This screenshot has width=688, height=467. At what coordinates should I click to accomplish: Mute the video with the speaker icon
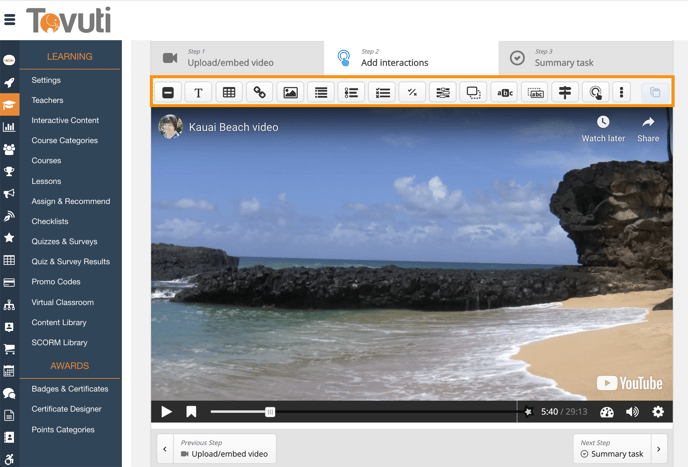point(632,412)
